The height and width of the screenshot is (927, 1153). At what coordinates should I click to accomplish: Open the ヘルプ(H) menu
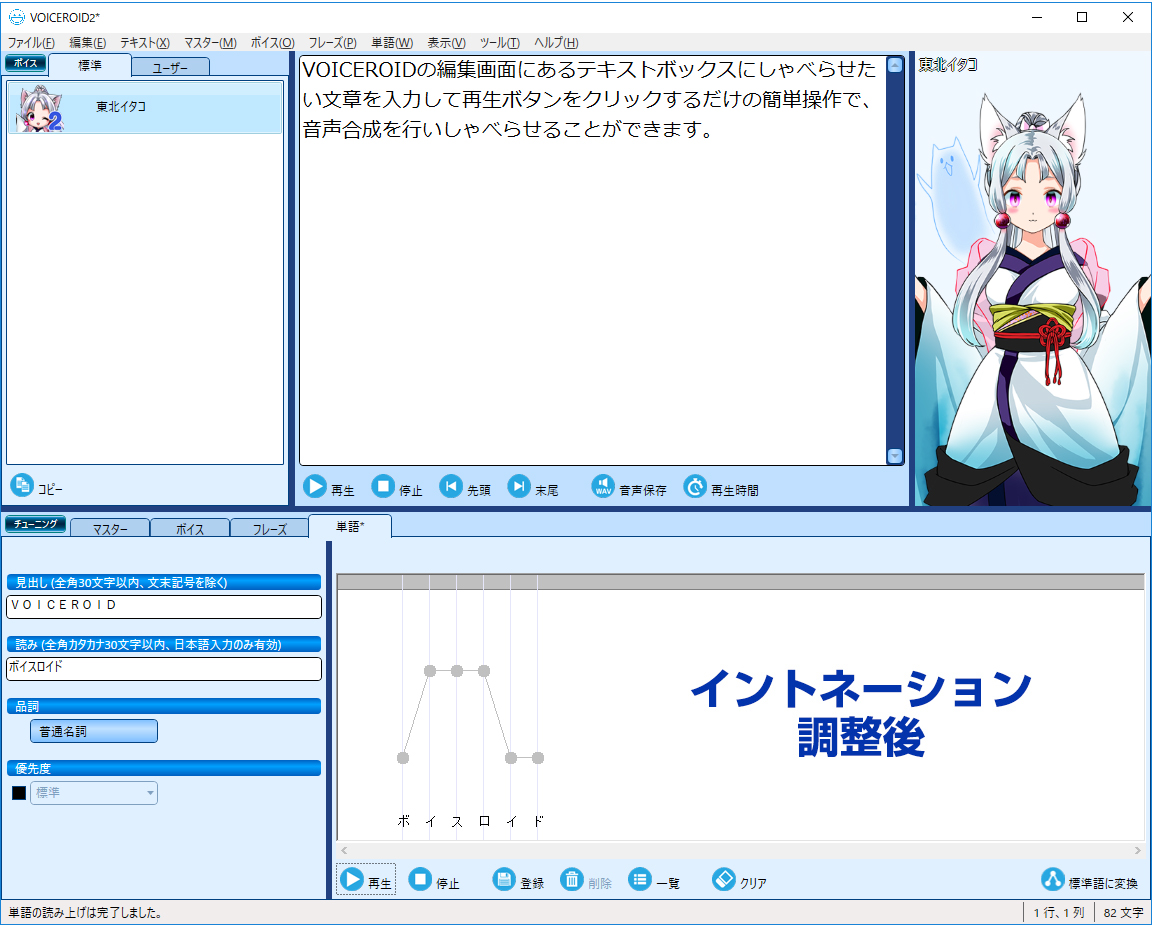tap(556, 43)
